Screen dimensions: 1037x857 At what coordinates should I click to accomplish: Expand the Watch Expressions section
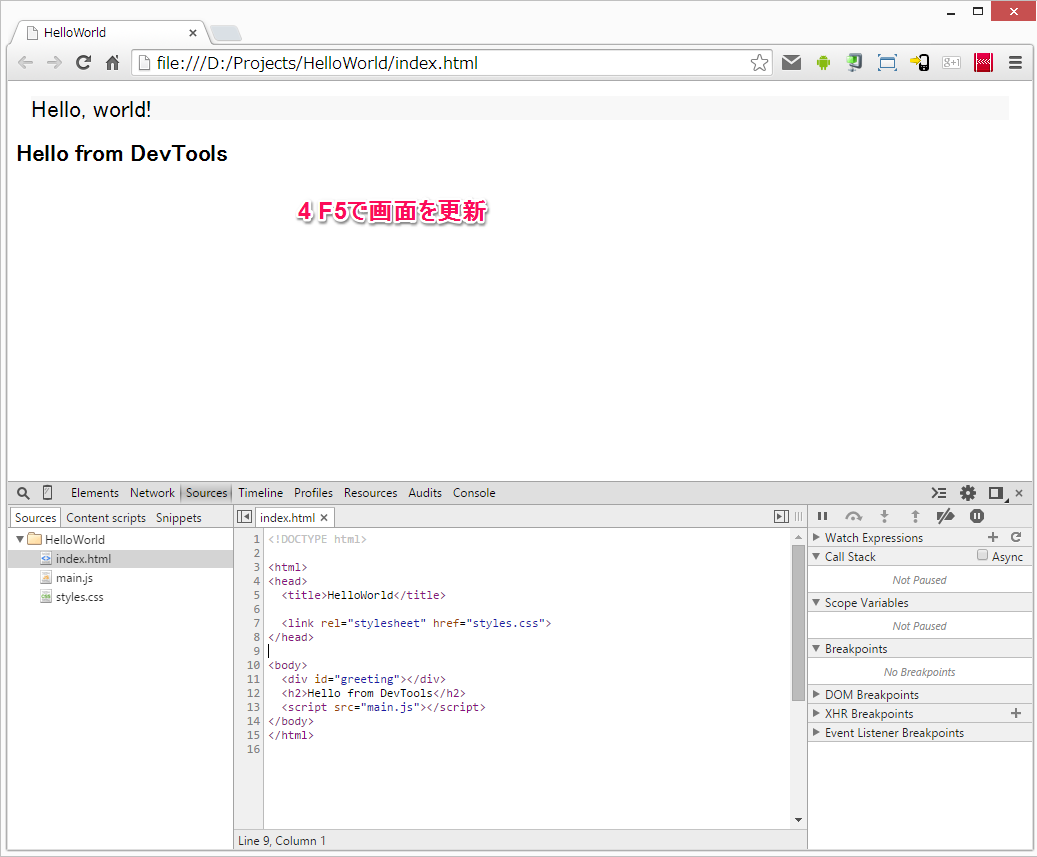coord(816,537)
